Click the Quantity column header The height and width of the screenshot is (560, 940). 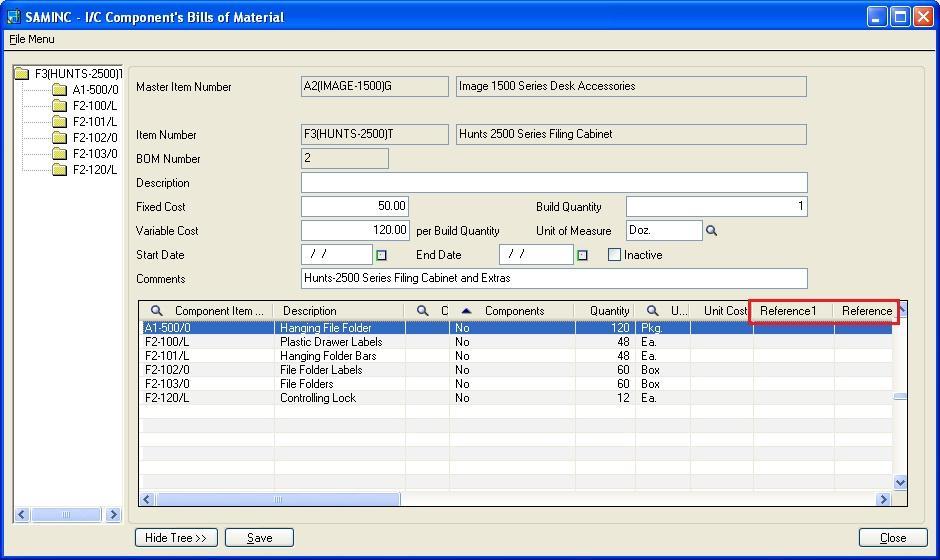tap(604, 311)
